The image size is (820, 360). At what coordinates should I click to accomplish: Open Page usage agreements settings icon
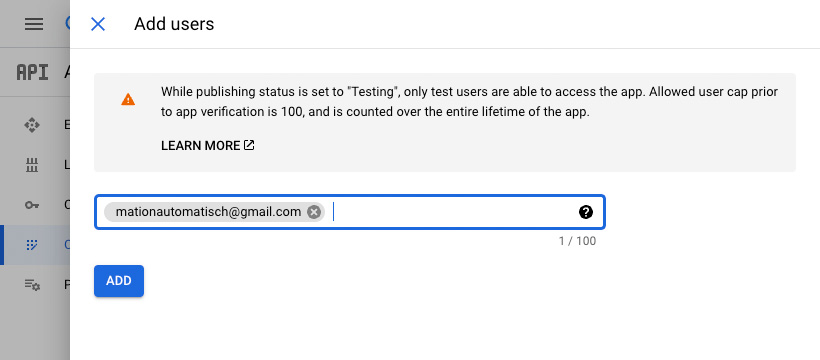[x=32, y=285]
